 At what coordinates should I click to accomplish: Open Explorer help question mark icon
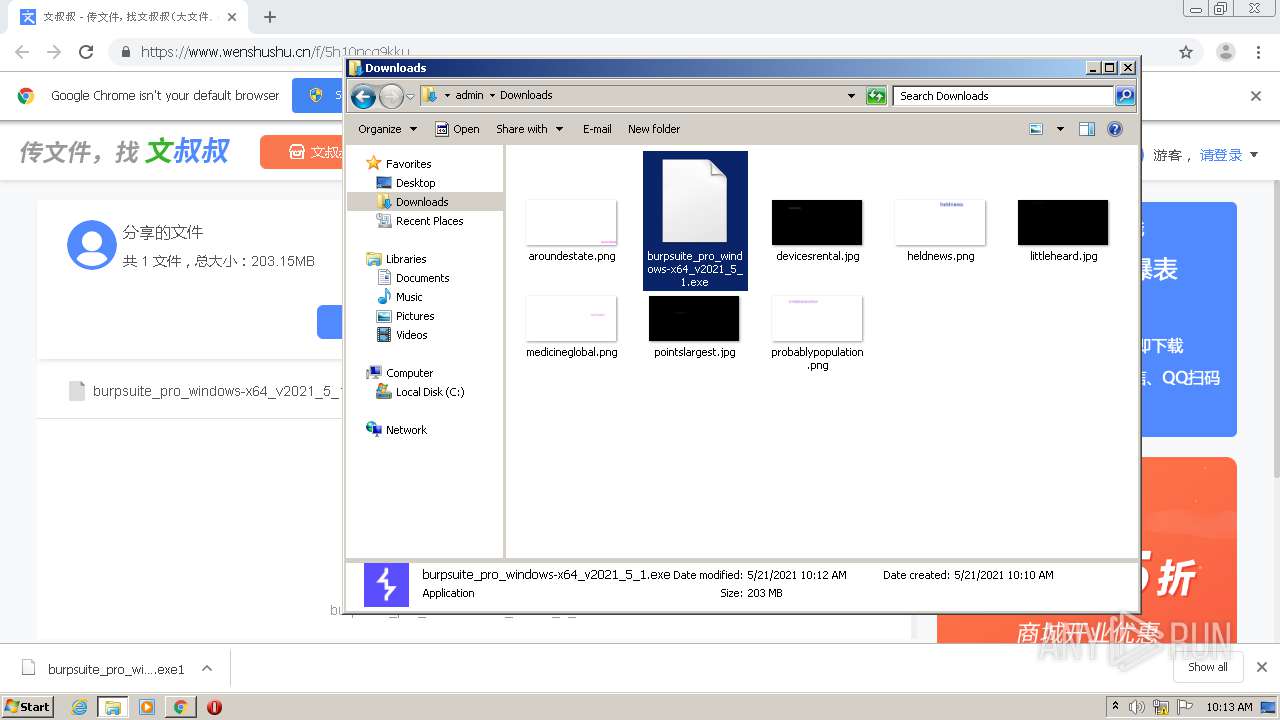click(x=1115, y=129)
